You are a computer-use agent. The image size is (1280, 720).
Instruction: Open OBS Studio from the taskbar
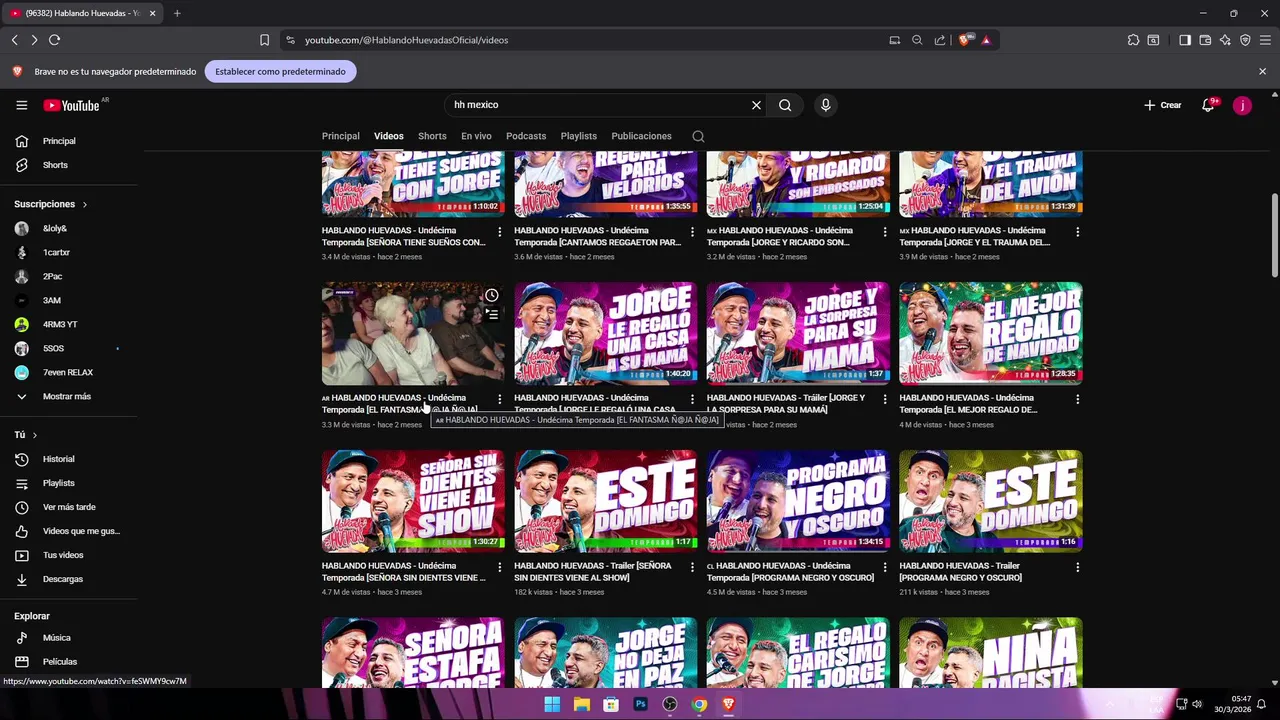pos(670,704)
